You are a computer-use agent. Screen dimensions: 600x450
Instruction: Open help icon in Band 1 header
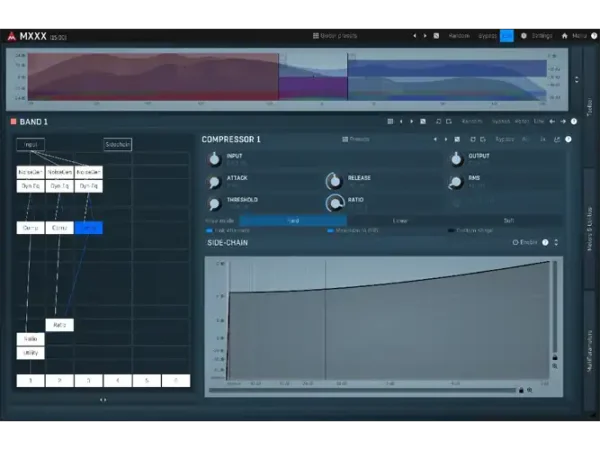coord(574,121)
